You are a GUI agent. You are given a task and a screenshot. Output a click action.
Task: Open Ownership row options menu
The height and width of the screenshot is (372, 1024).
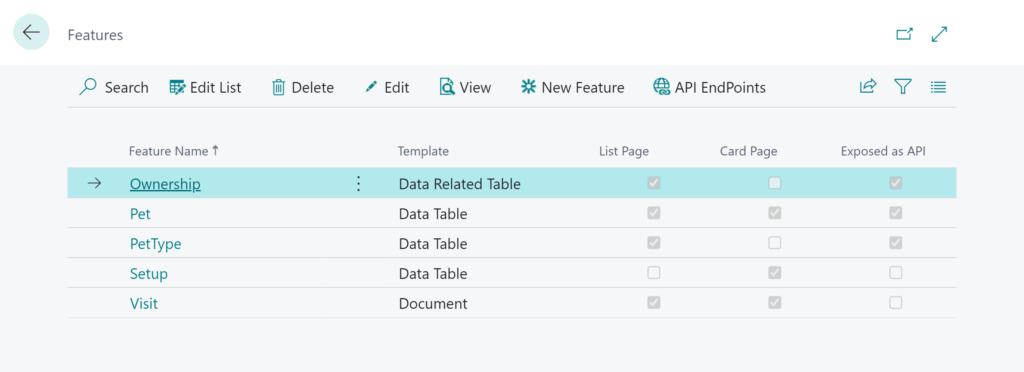(x=358, y=184)
